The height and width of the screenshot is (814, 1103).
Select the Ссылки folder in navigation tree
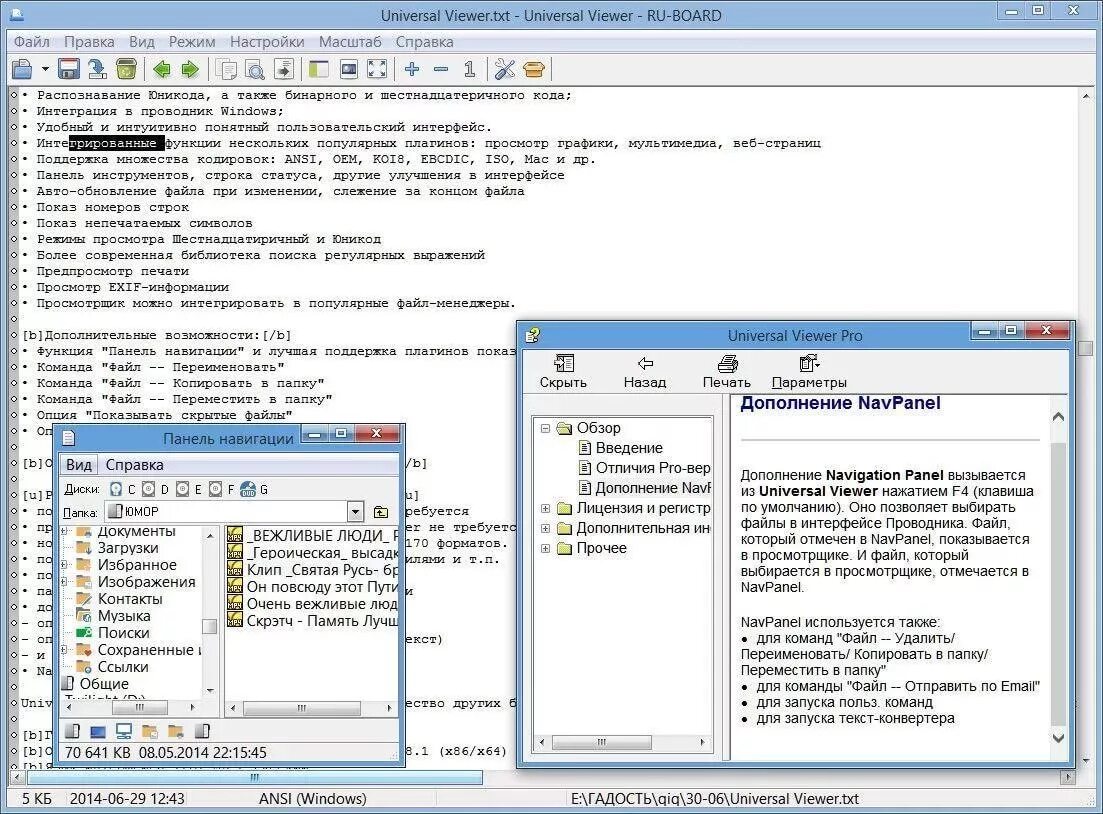122,667
